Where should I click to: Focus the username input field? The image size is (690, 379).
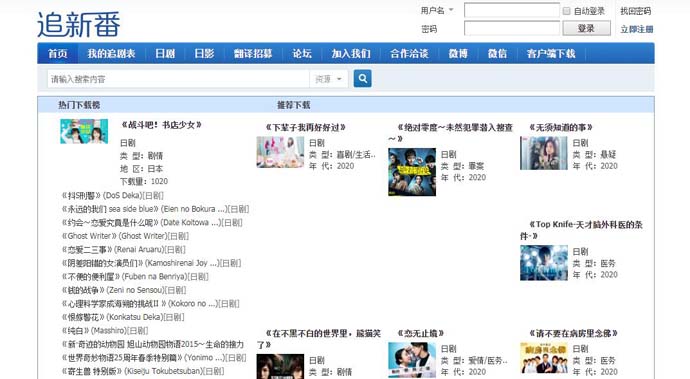coord(512,10)
